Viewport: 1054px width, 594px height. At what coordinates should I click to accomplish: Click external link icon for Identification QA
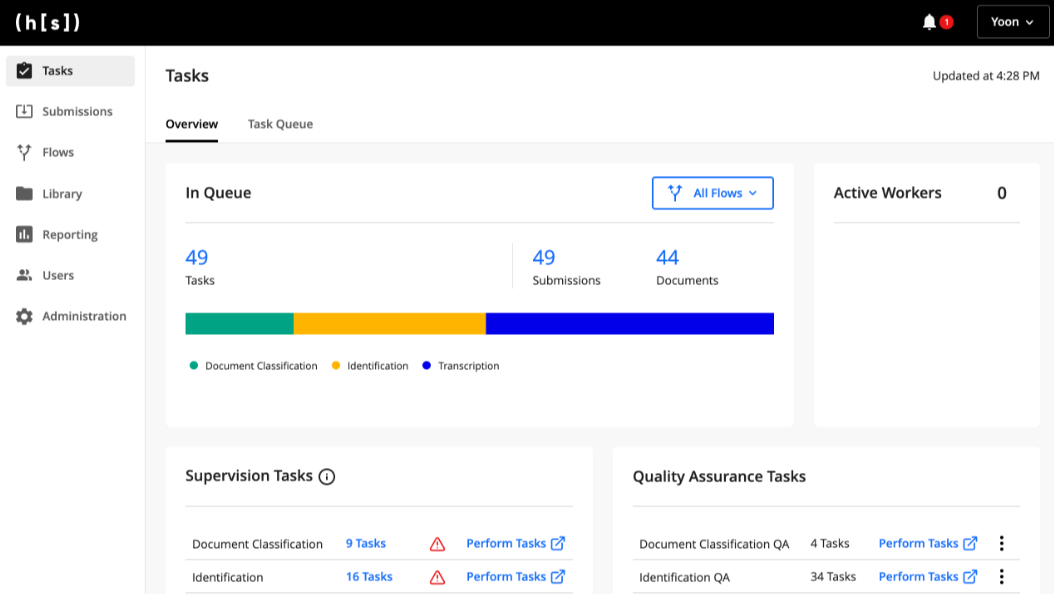click(x=970, y=577)
